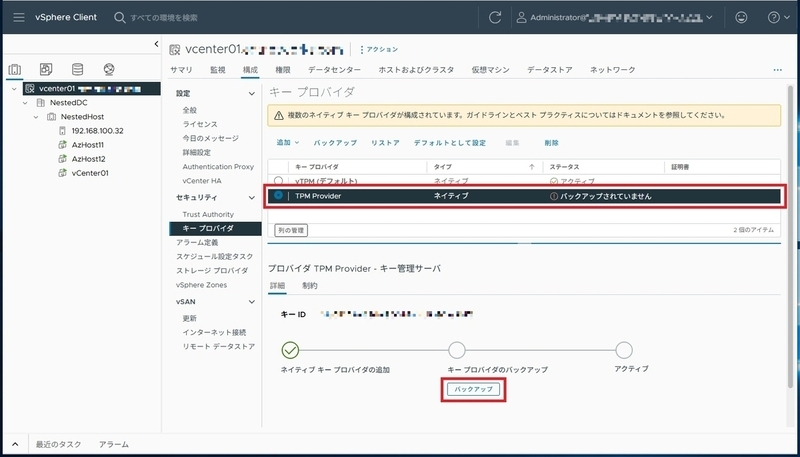The width and height of the screenshot is (800, 457).
Task: Select the TPM Provider radio button
Action: click(279, 196)
